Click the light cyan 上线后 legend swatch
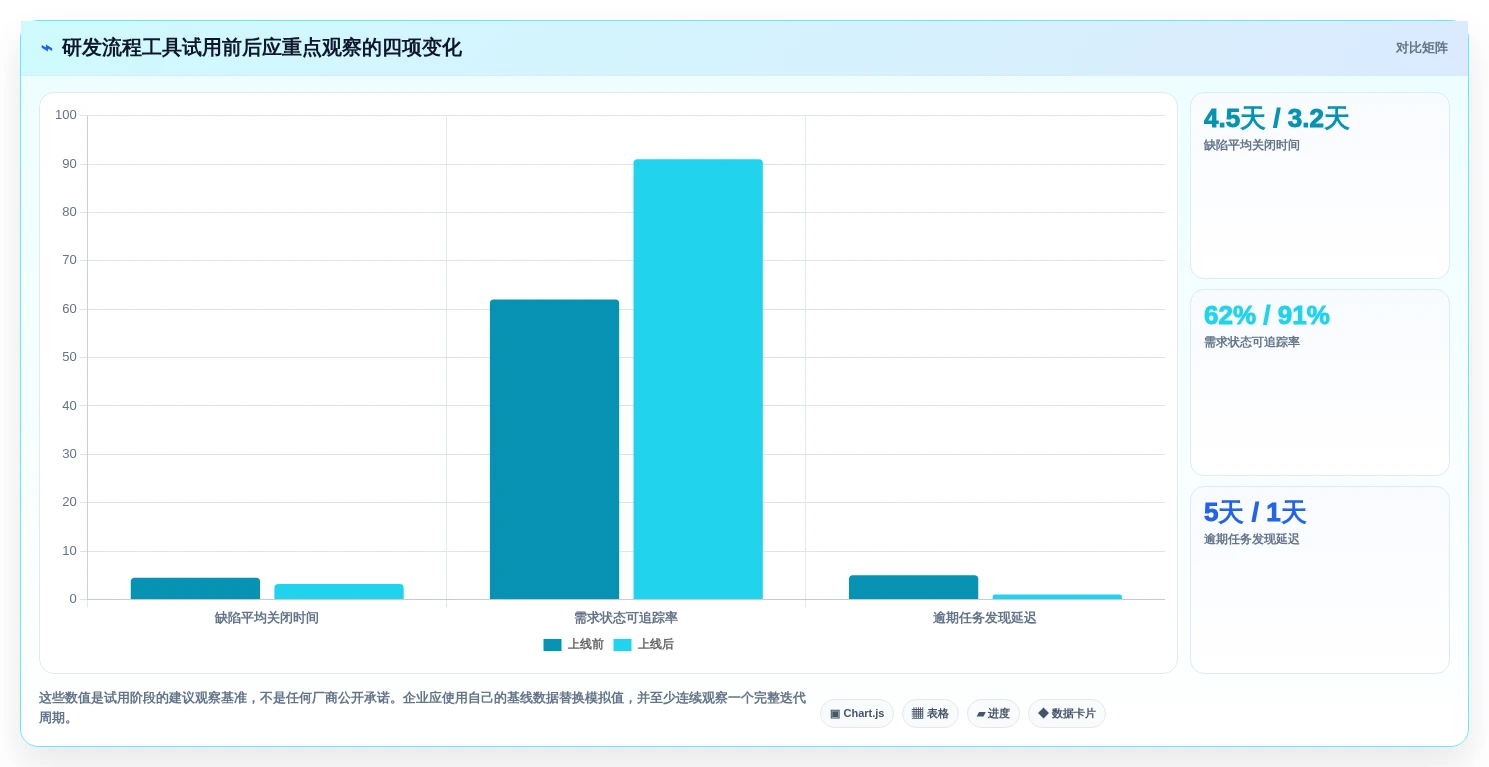The image size is (1489, 767). (622, 645)
